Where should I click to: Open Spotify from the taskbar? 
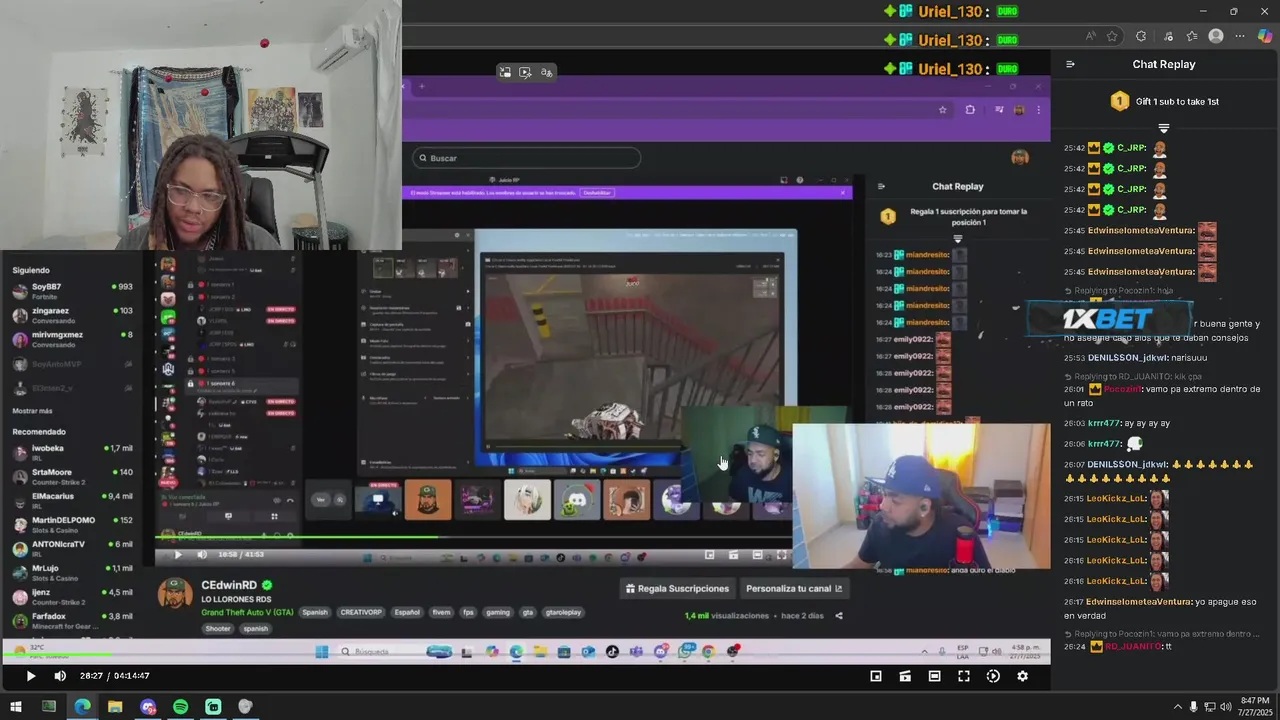click(180, 707)
